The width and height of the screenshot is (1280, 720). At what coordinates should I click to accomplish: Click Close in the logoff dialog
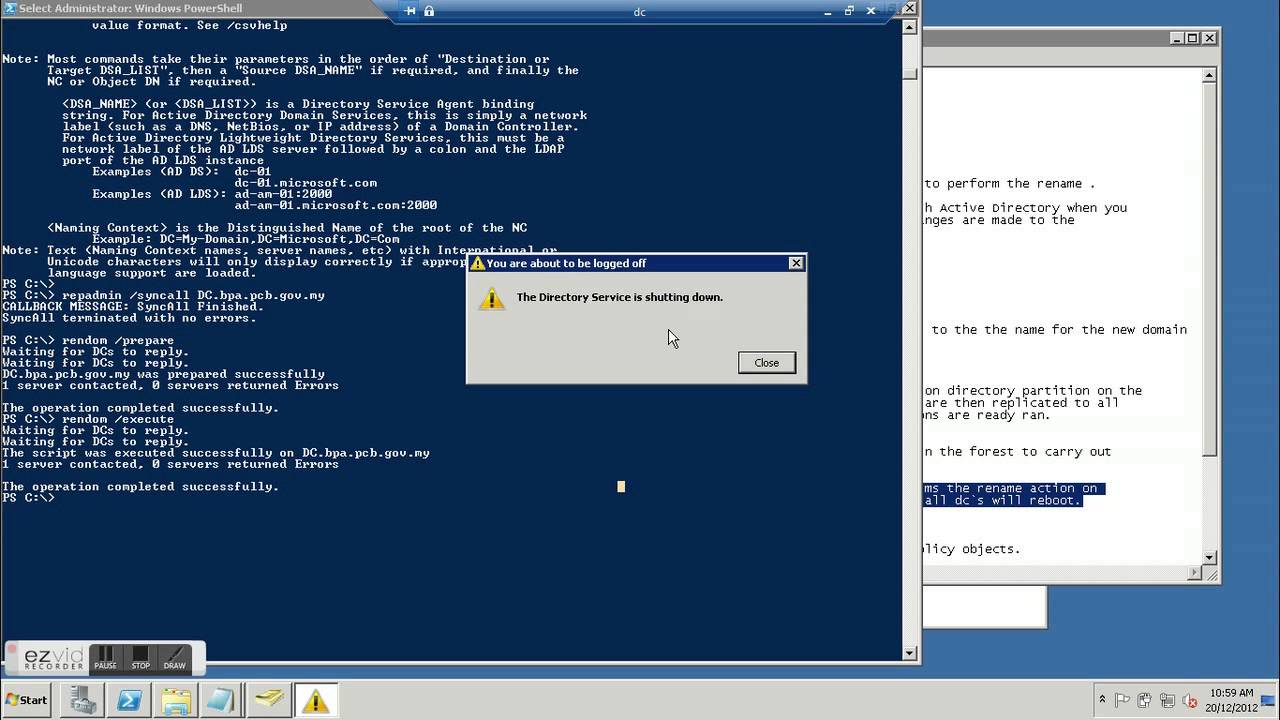coord(767,363)
